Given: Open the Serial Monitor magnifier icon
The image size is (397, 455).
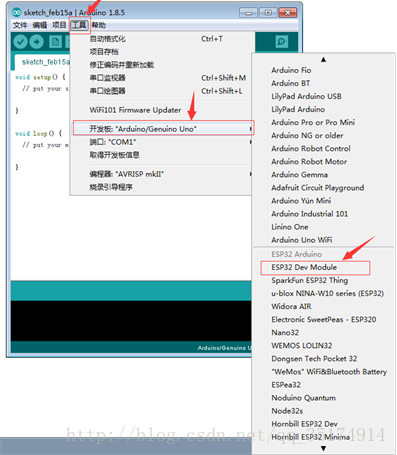Looking at the screenshot, I should pyautogui.click(x=282, y=42).
